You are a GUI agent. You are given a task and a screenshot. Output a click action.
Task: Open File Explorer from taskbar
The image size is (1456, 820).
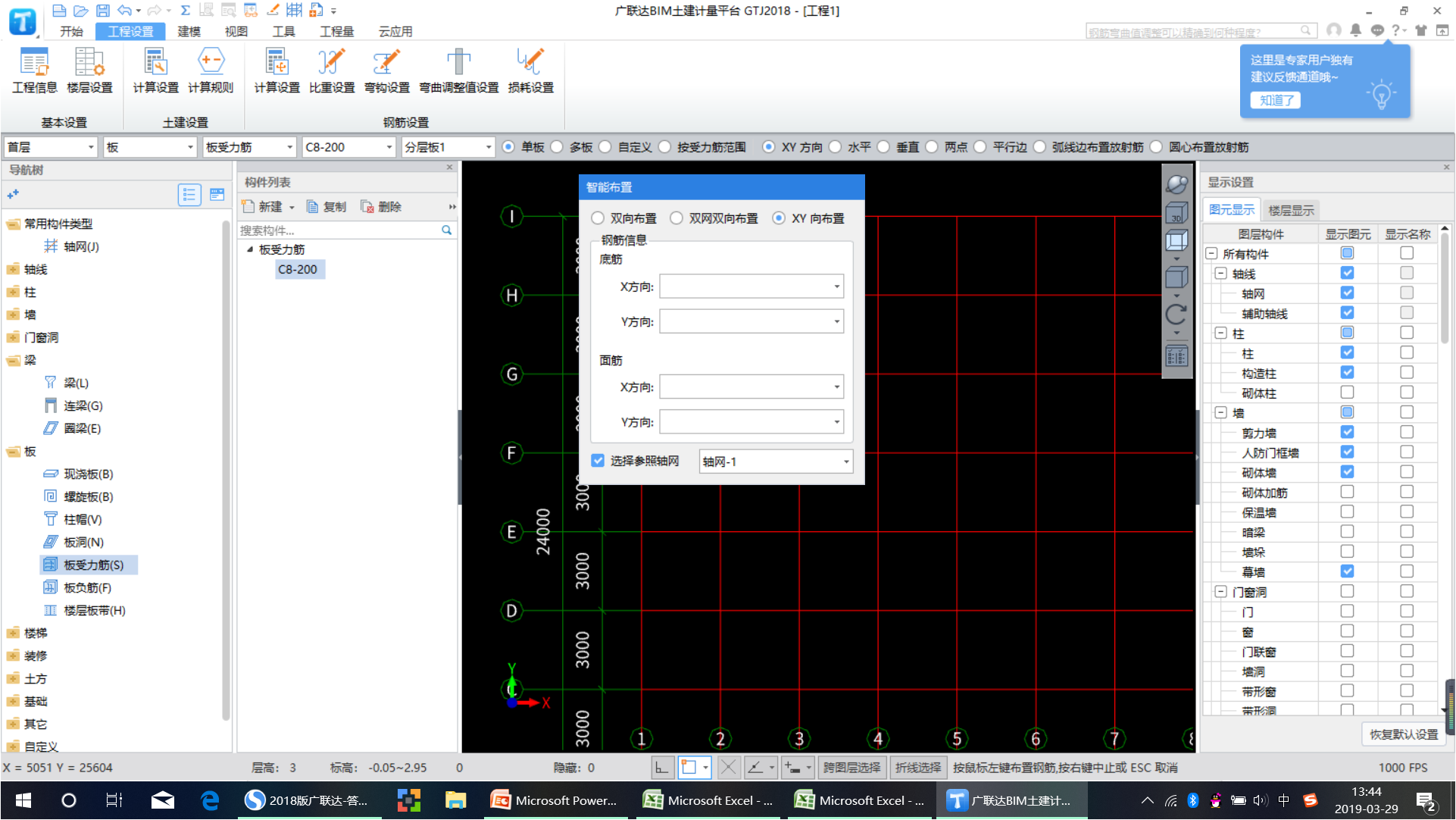click(x=455, y=800)
